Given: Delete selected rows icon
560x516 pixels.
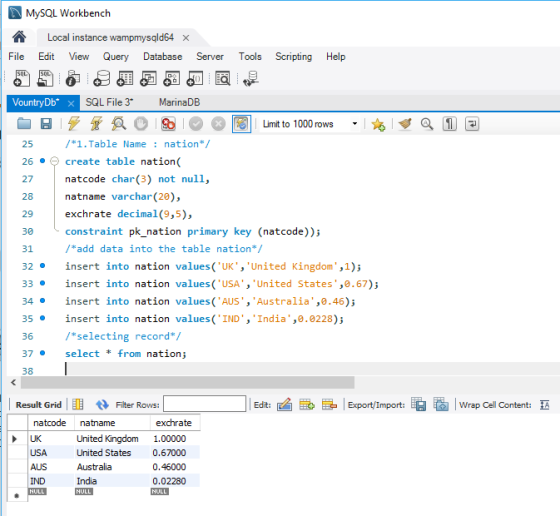Looking at the screenshot, I should [x=329, y=405].
